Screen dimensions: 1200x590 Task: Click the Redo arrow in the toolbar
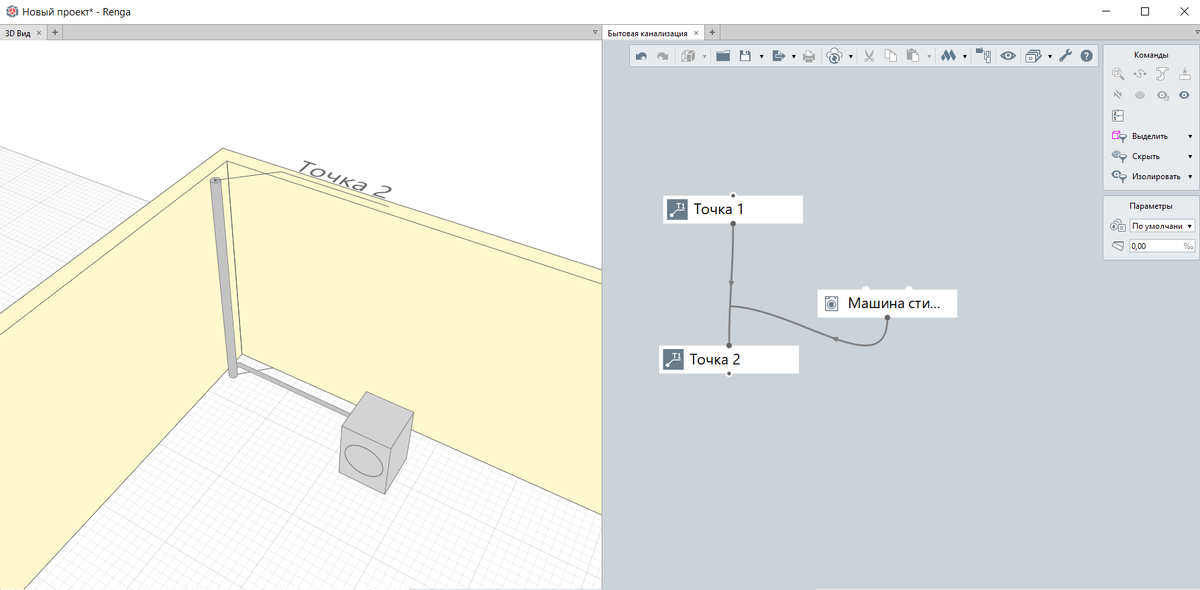click(x=662, y=56)
